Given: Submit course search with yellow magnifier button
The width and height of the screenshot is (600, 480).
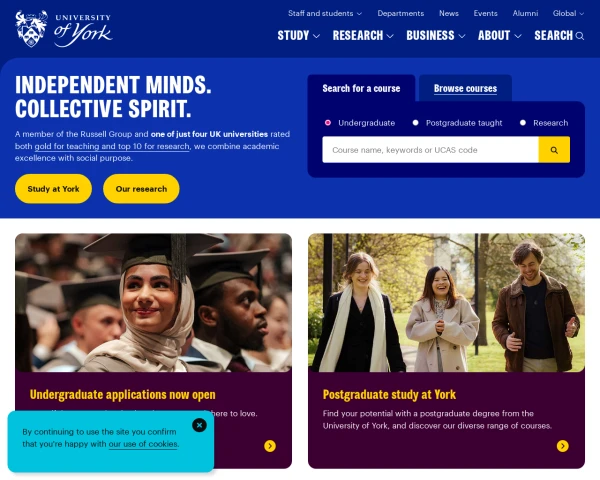Looking at the screenshot, I should 554,150.
